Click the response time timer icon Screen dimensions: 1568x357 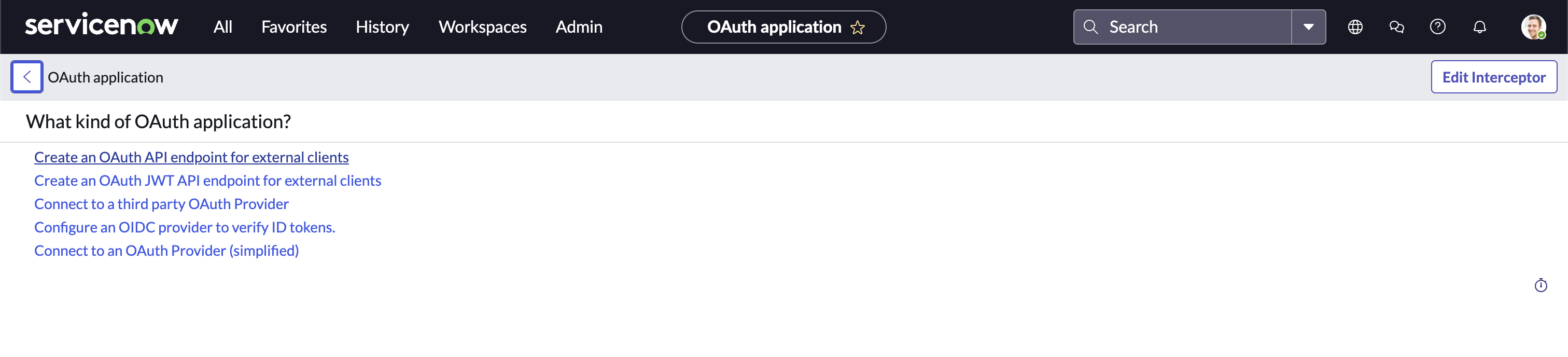[x=1541, y=285]
